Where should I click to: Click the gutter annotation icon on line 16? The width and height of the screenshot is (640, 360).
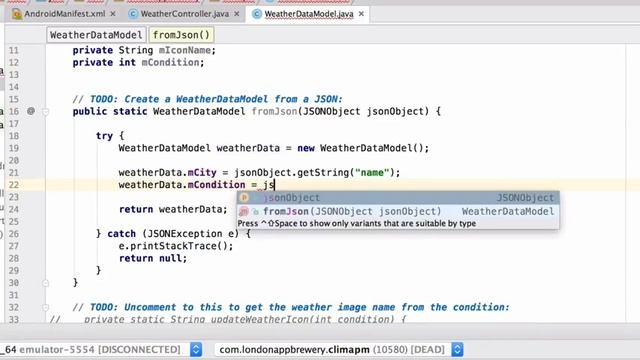[31, 111]
